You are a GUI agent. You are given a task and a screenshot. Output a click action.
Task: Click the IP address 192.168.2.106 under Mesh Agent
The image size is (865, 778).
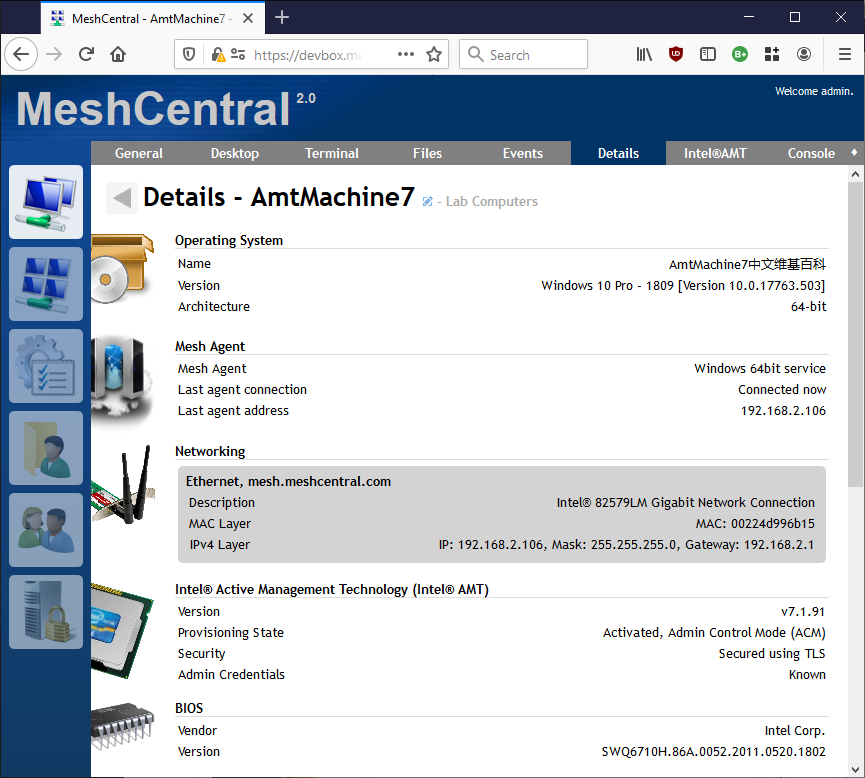[x=783, y=411]
